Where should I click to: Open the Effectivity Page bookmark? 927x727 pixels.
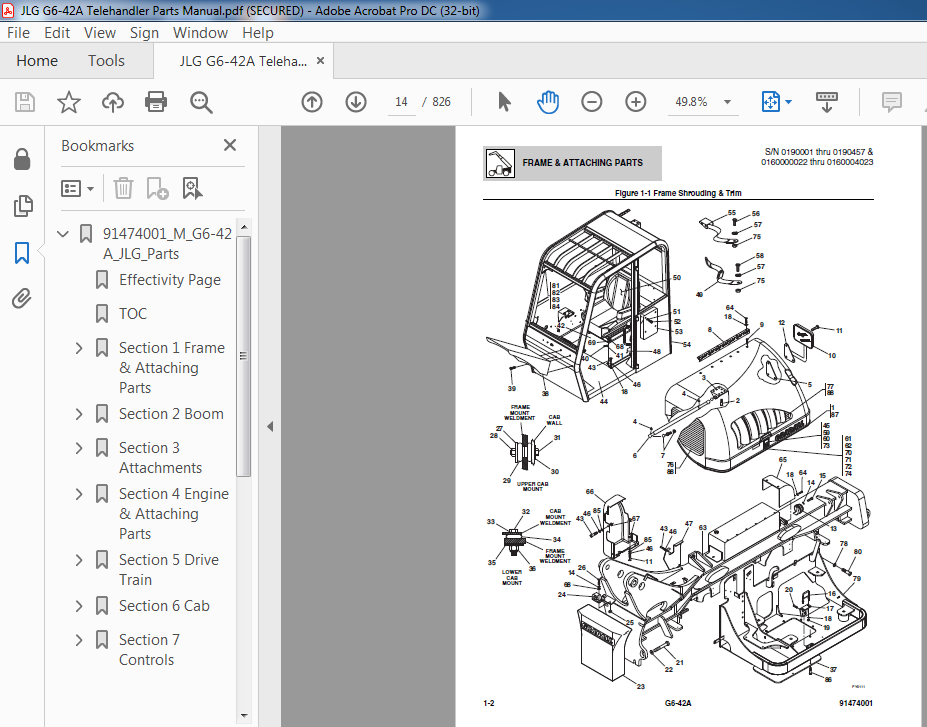pyautogui.click(x=170, y=280)
